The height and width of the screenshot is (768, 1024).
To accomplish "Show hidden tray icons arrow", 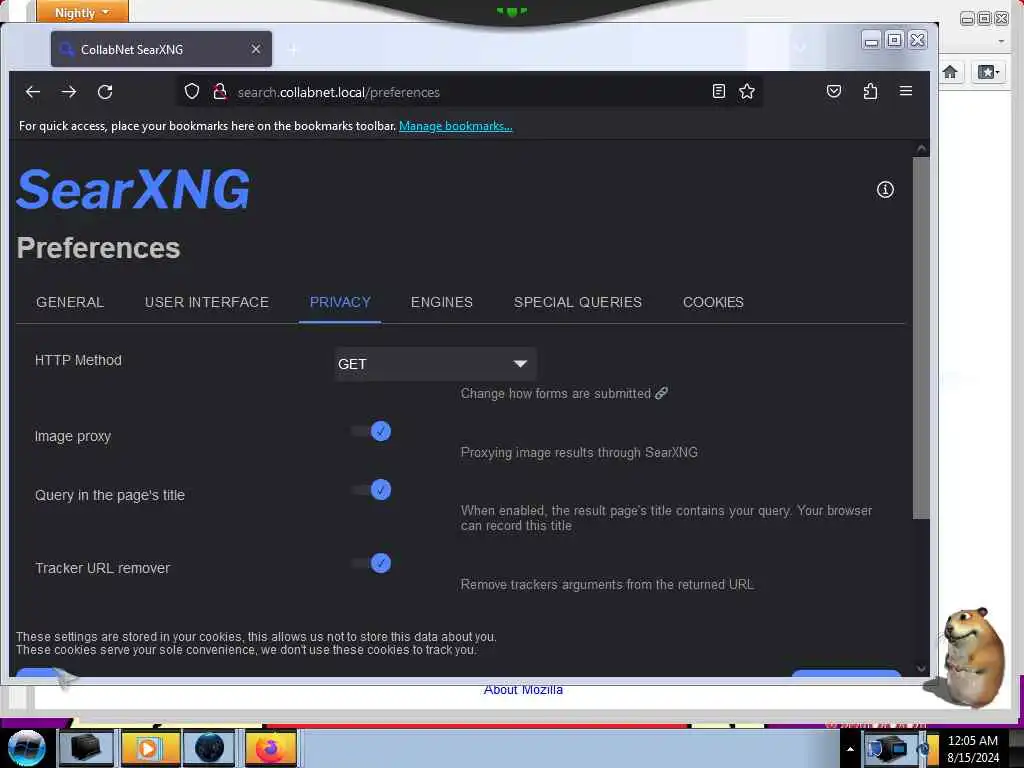I will point(850,749).
